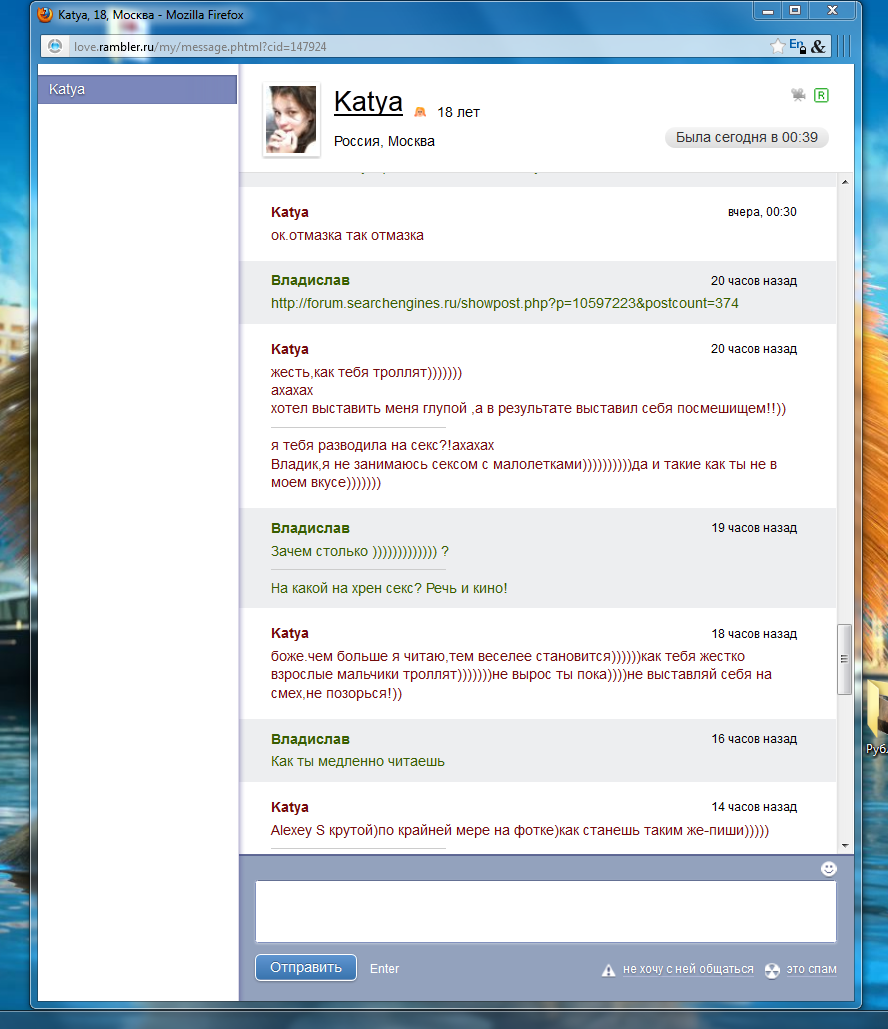Viewport: 888px width, 1029px height.
Task: Click the 'не хочу с ней общаться' link
Action: pyautogui.click(x=688, y=969)
